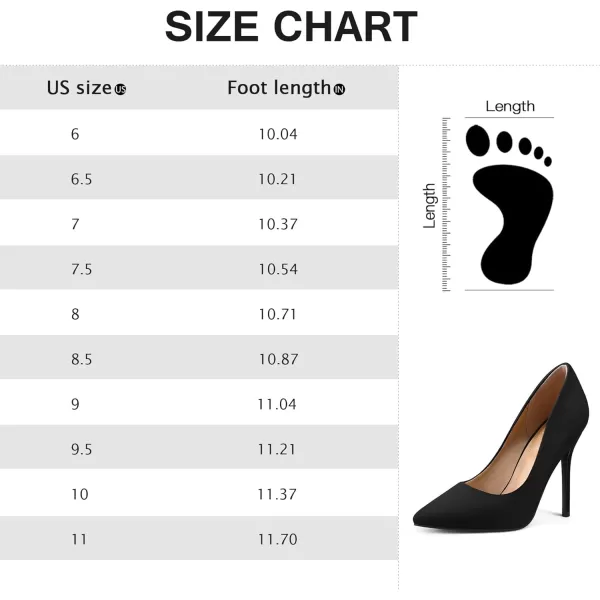Click the horizontal Length label above the footprint
This screenshot has height=600, width=600.
coord(510,106)
